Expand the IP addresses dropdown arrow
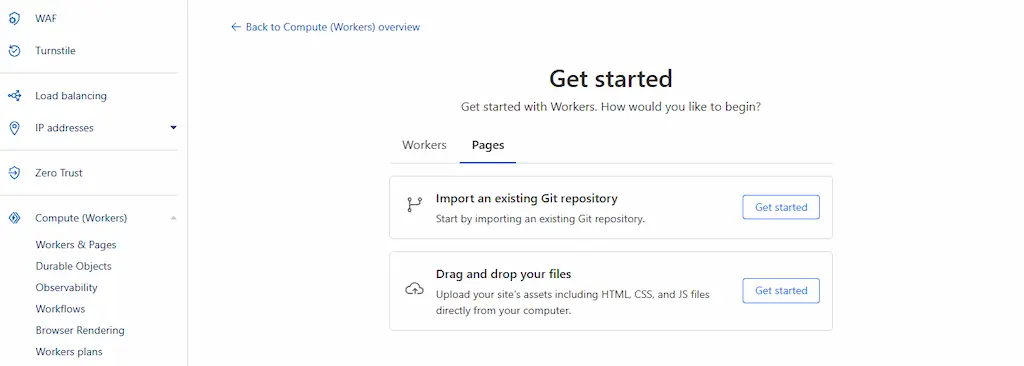The width and height of the screenshot is (1024, 366). [174, 127]
